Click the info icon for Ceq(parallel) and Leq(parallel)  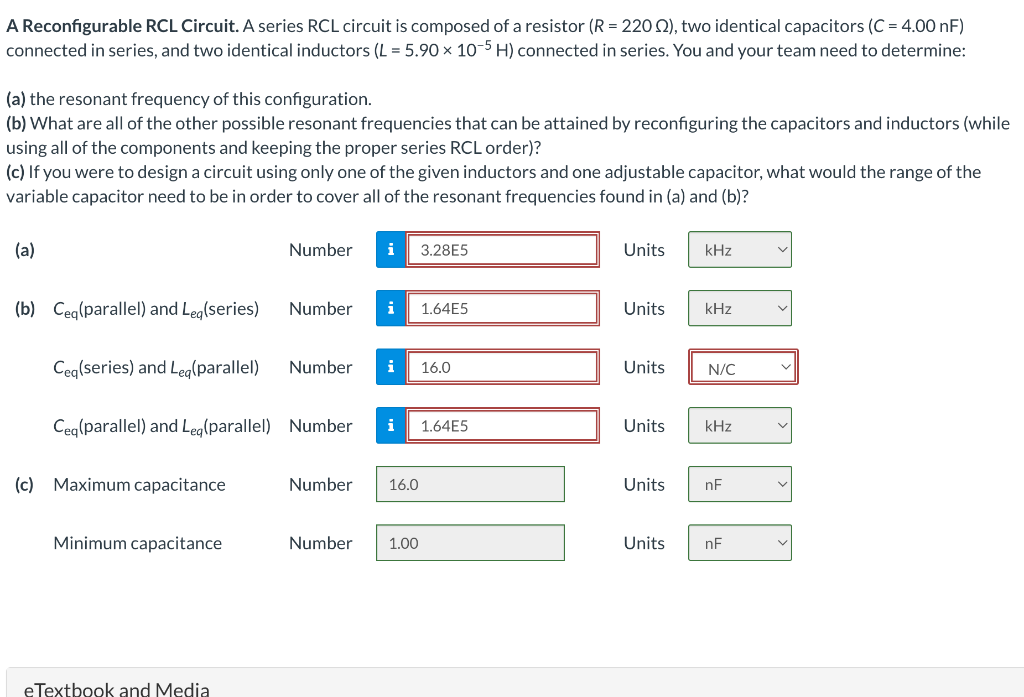[390, 425]
